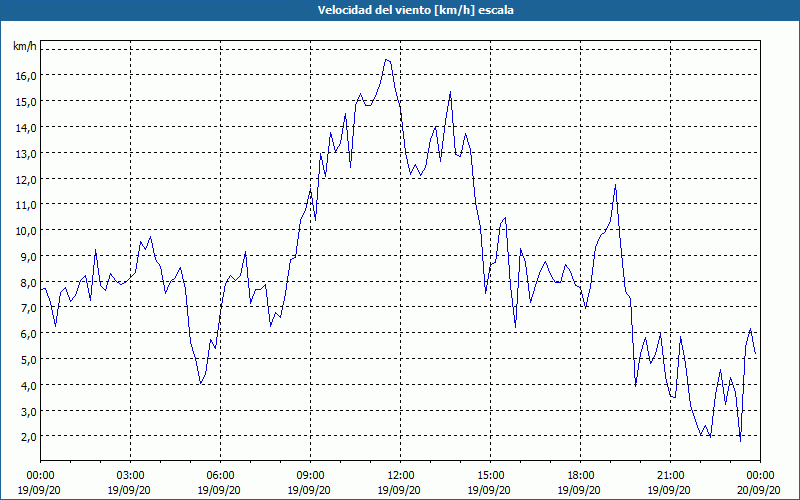Pick the '11,0' y-axis tick label
The width and height of the screenshot is (800, 500).
(x=26, y=205)
